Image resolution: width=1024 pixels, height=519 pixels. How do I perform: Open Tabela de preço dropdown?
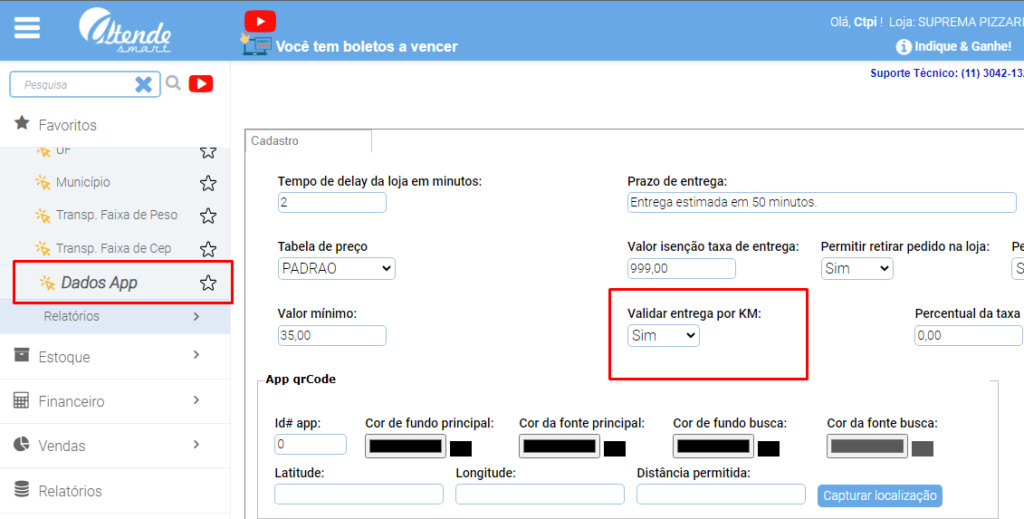336,268
